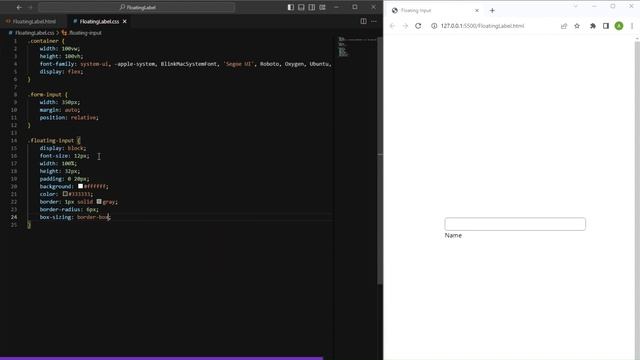Open color picker for gray border
This screenshot has height=360, width=640.
pos(99,202)
